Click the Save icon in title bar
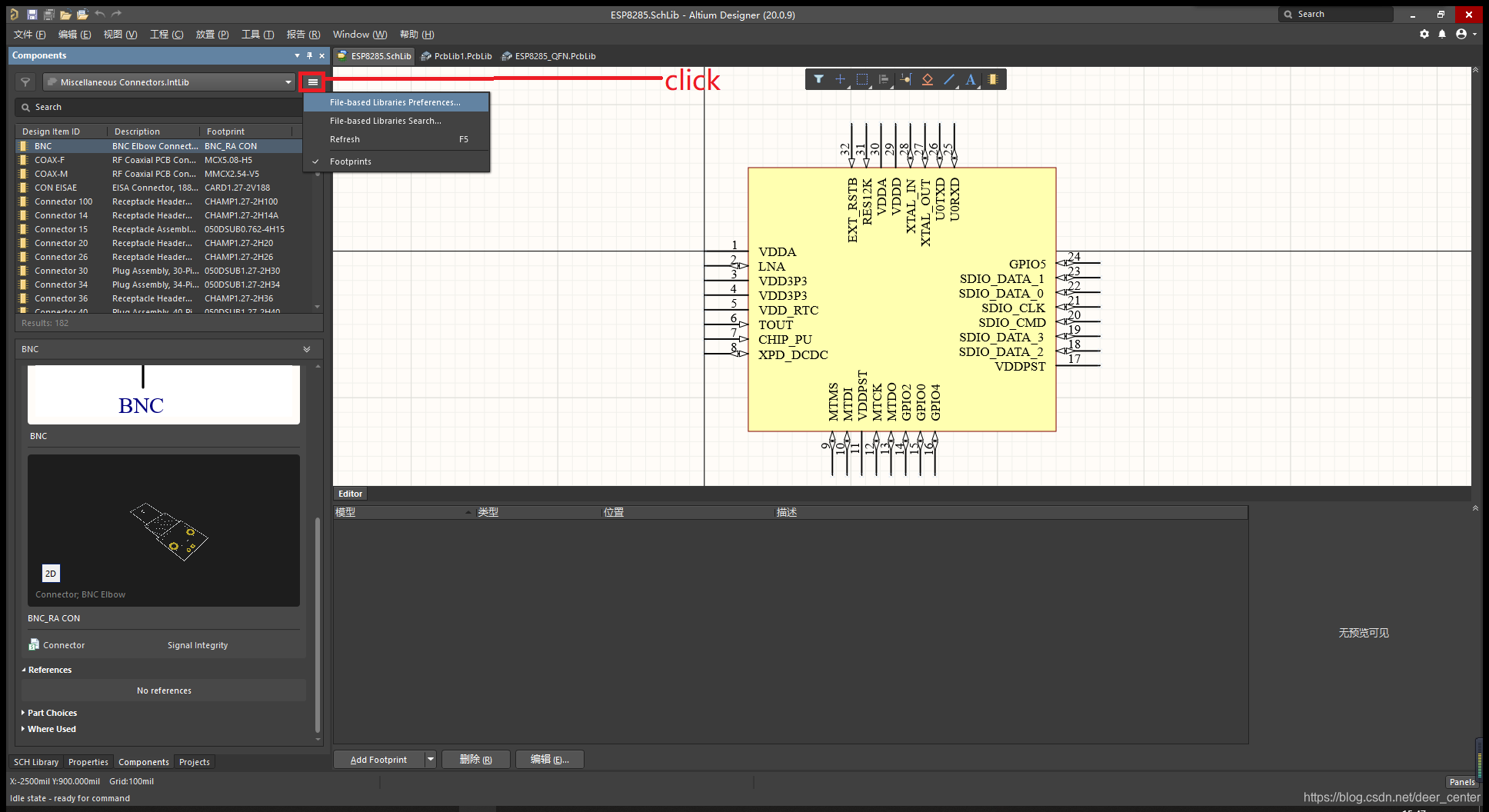The width and height of the screenshot is (1489, 812). tap(32, 15)
